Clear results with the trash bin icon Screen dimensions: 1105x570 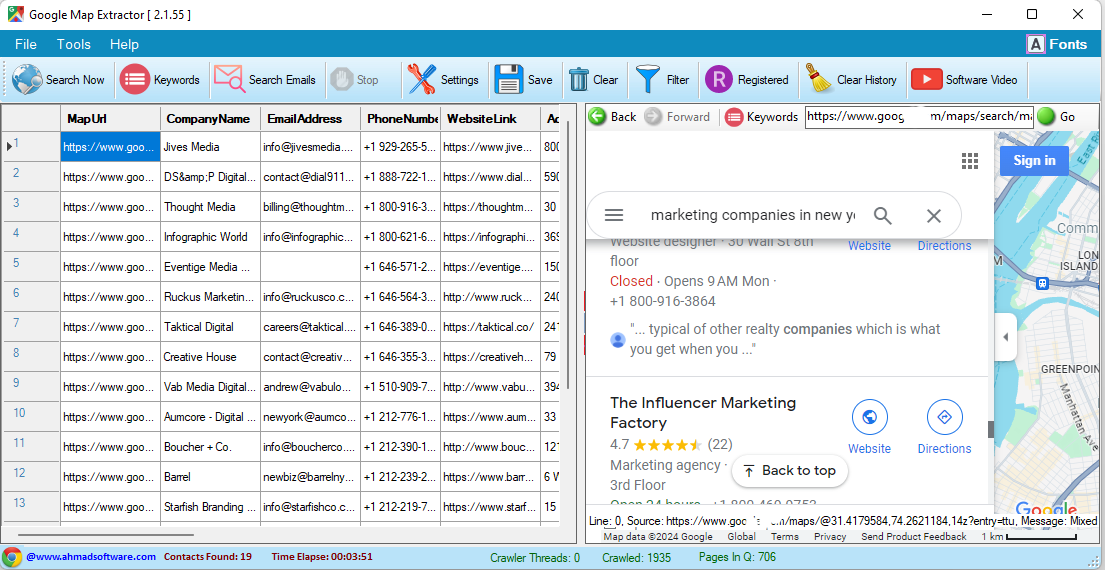tap(579, 80)
